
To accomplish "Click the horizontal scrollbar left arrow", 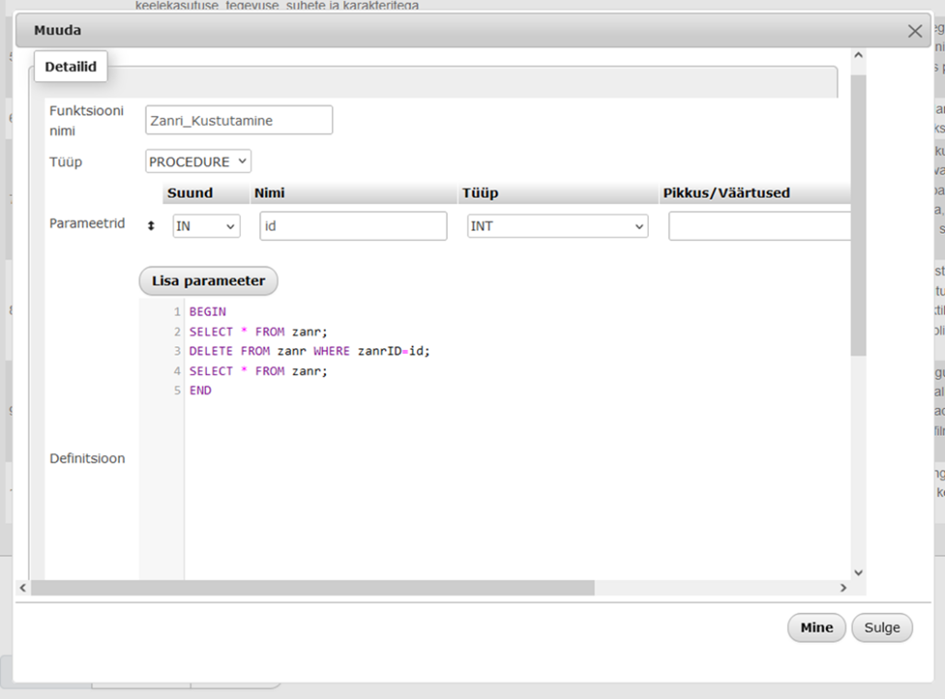I will (24, 588).
